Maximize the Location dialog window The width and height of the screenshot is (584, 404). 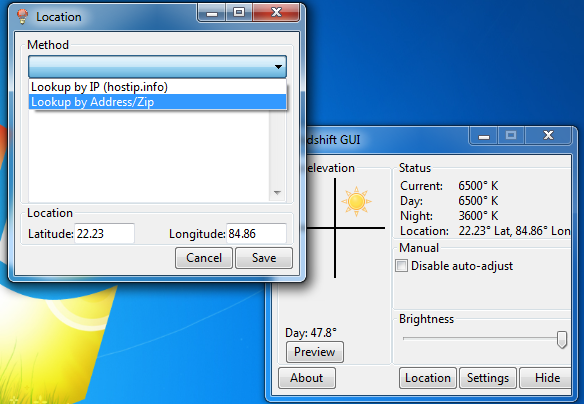[239, 13]
